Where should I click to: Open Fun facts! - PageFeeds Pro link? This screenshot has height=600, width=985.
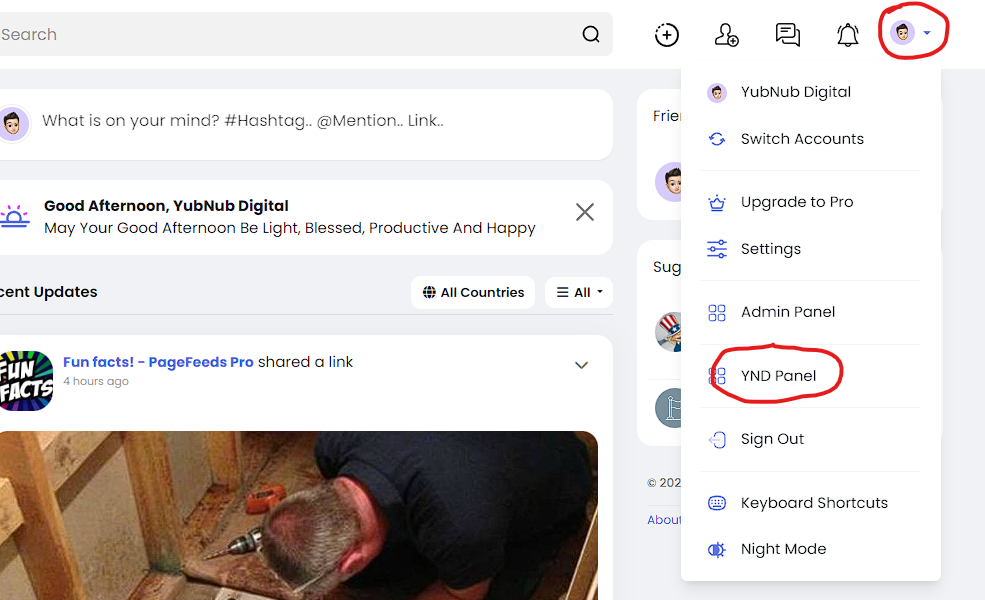pos(158,362)
